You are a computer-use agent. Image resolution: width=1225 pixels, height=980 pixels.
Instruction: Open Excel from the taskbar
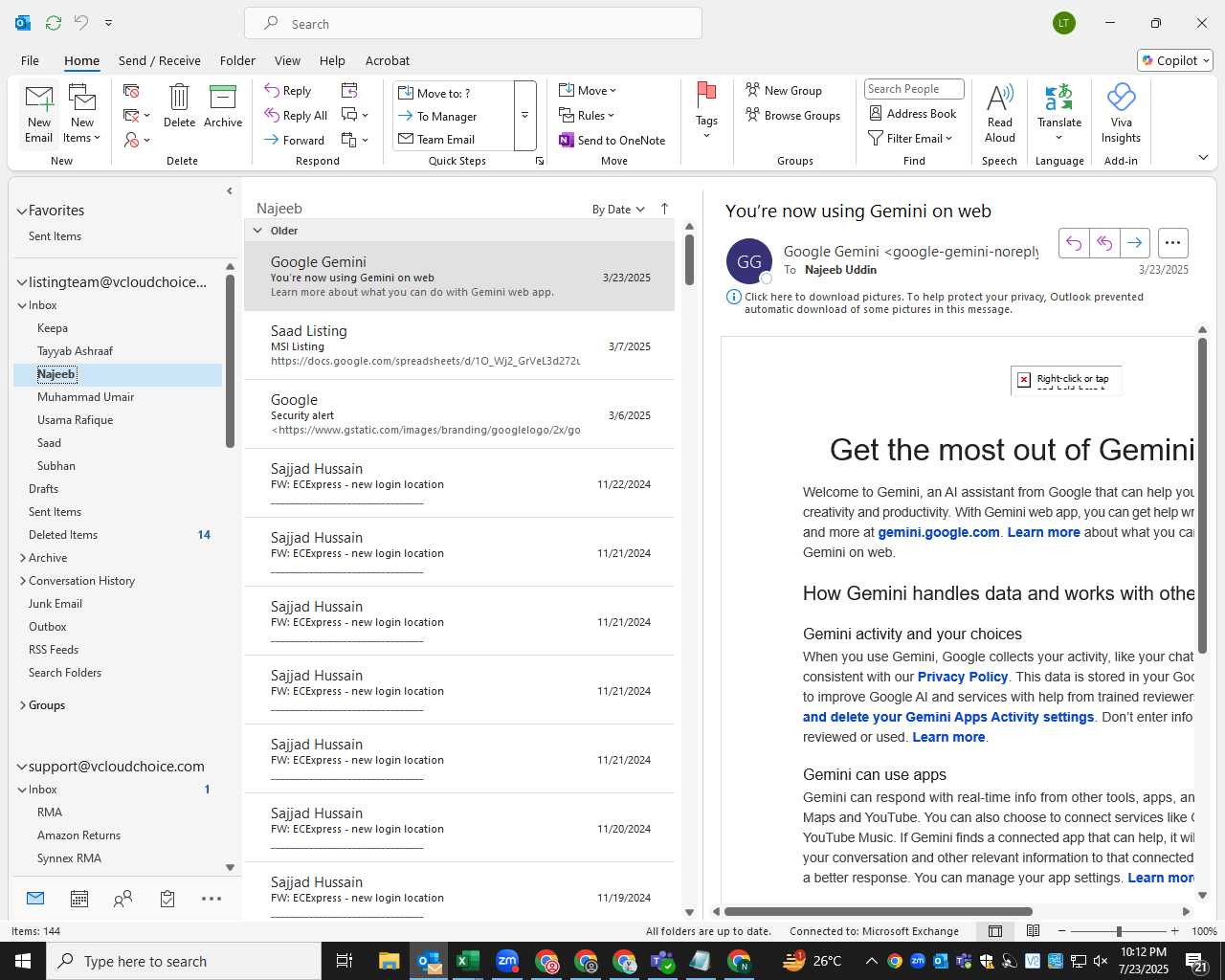[468, 961]
